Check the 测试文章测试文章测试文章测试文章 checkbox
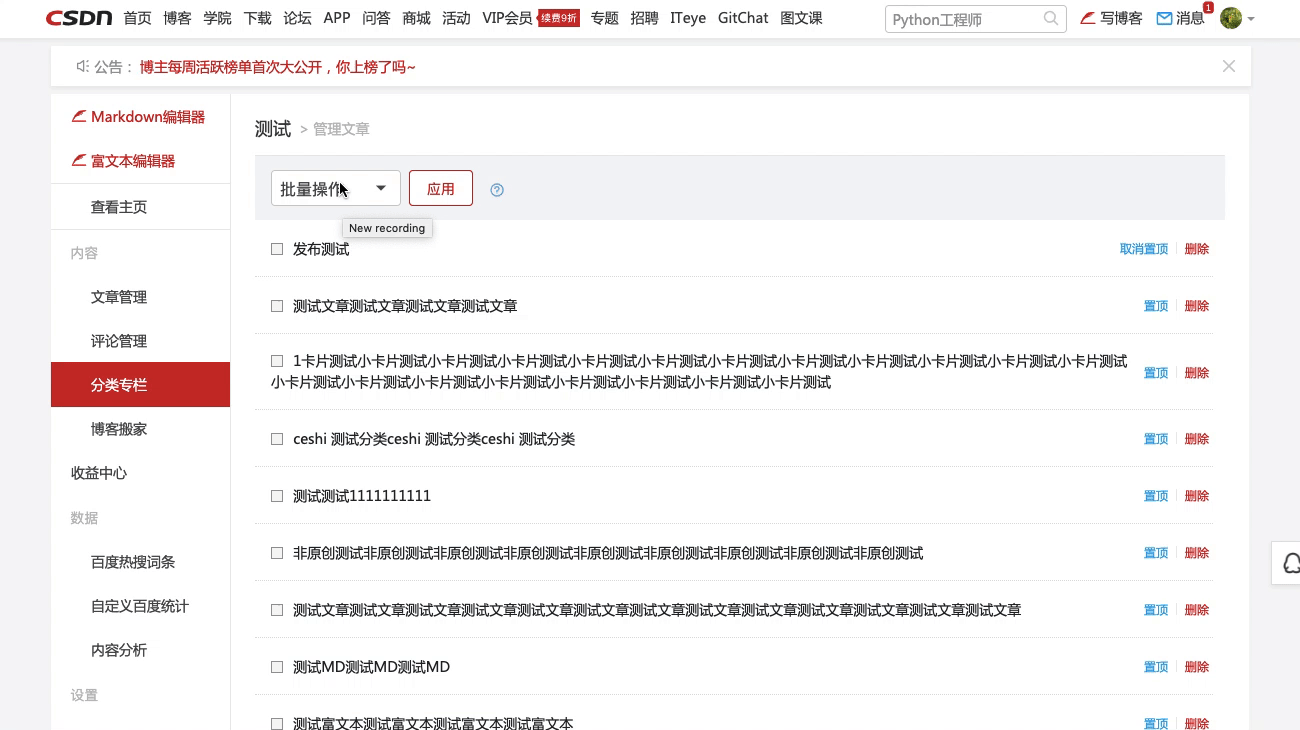This screenshot has width=1300, height=730. [x=277, y=306]
